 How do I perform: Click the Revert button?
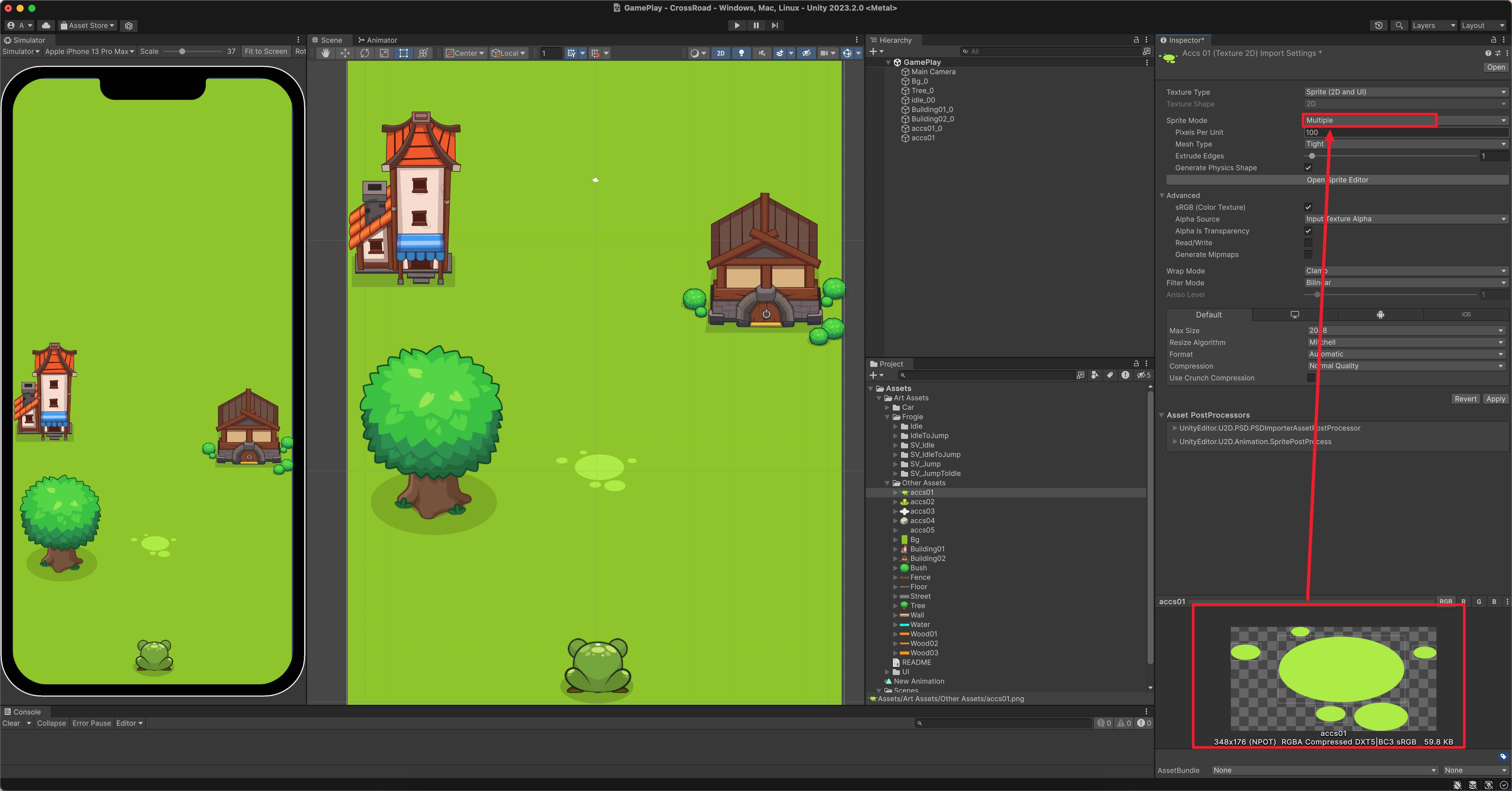pos(1466,399)
